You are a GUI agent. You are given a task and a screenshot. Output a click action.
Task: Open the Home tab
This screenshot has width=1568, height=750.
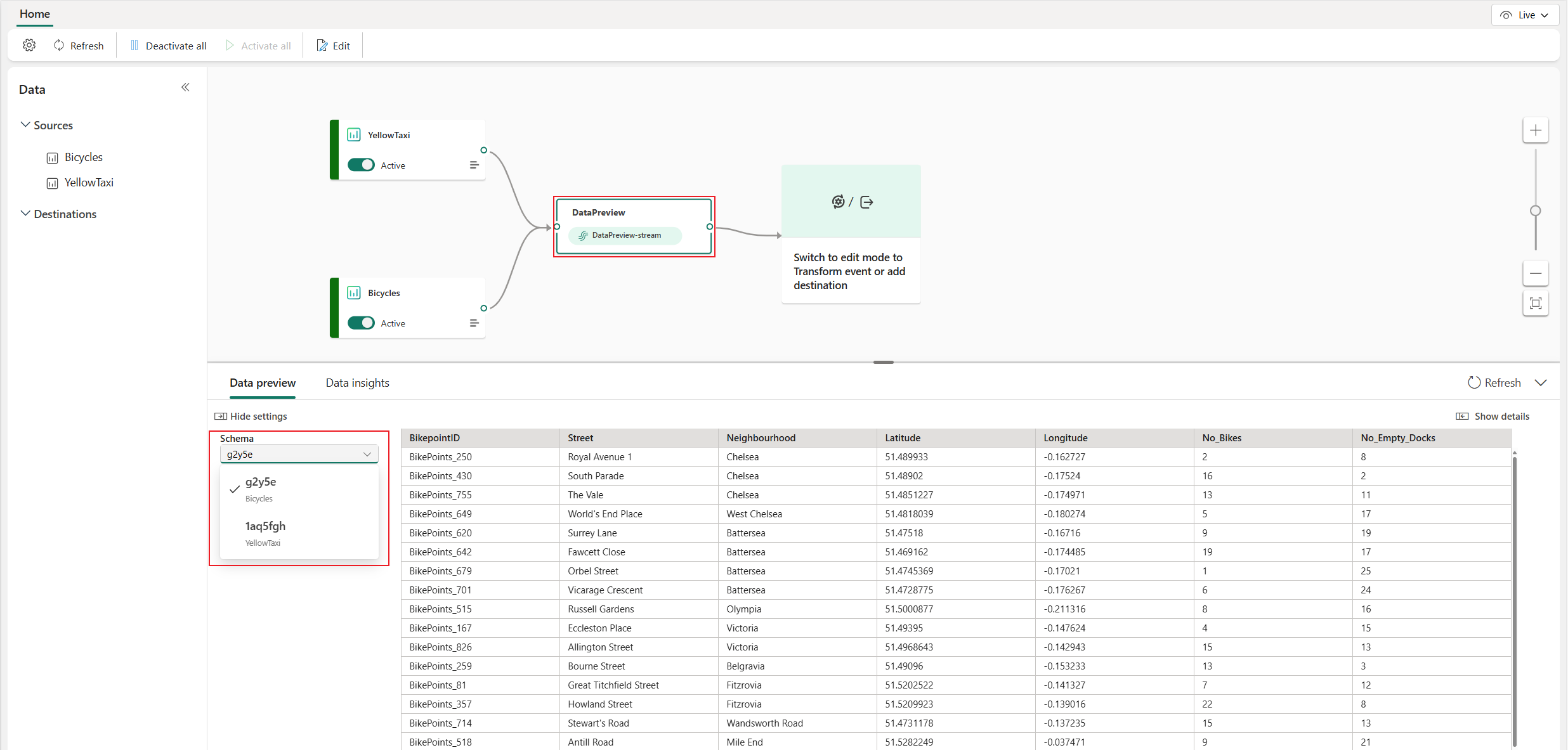pyautogui.click(x=35, y=14)
